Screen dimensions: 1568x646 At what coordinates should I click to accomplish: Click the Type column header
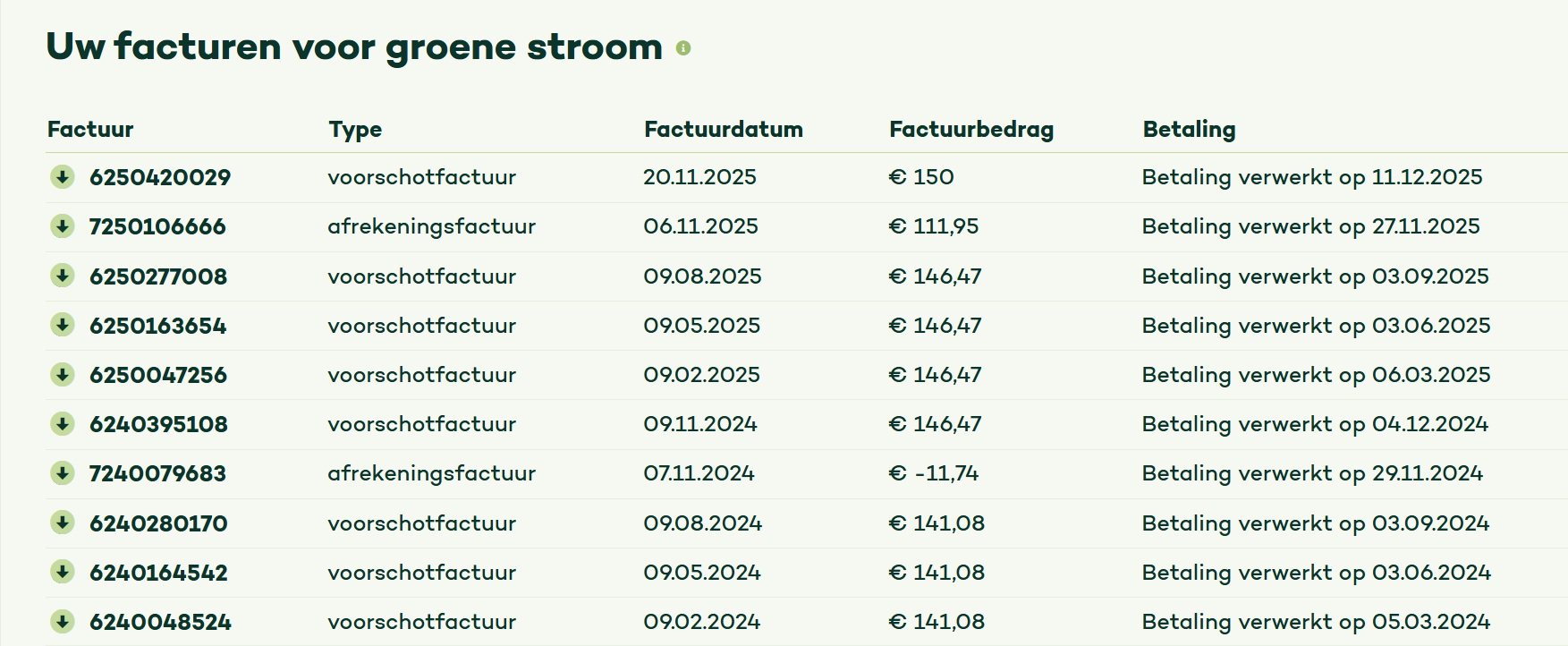coord(355,130)
